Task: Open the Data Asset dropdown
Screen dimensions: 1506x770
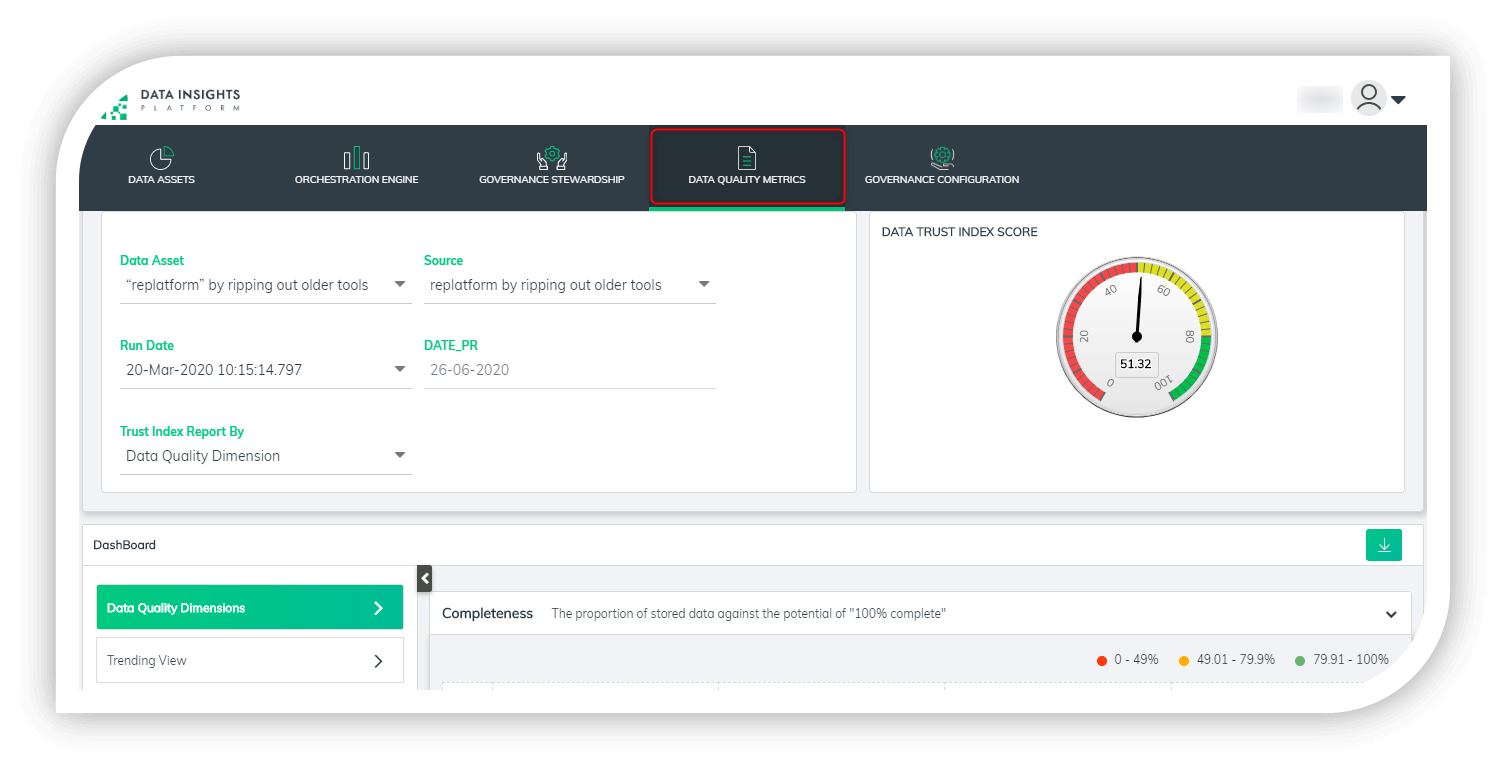Action: (x=264, y=285)
